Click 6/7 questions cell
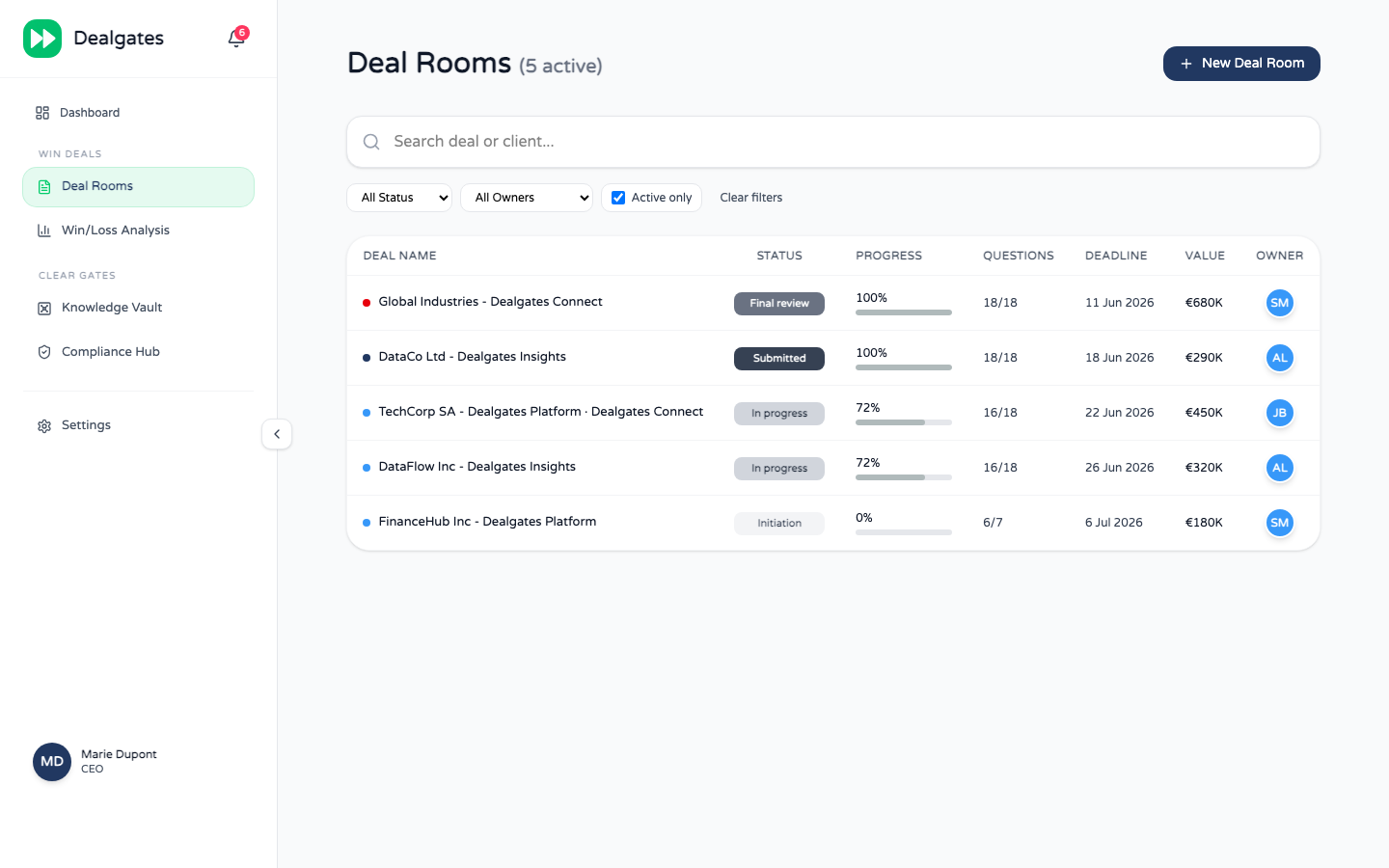The width and height of the screenshot is (1389, 868). pyautogui.click(x=993, y=523)
